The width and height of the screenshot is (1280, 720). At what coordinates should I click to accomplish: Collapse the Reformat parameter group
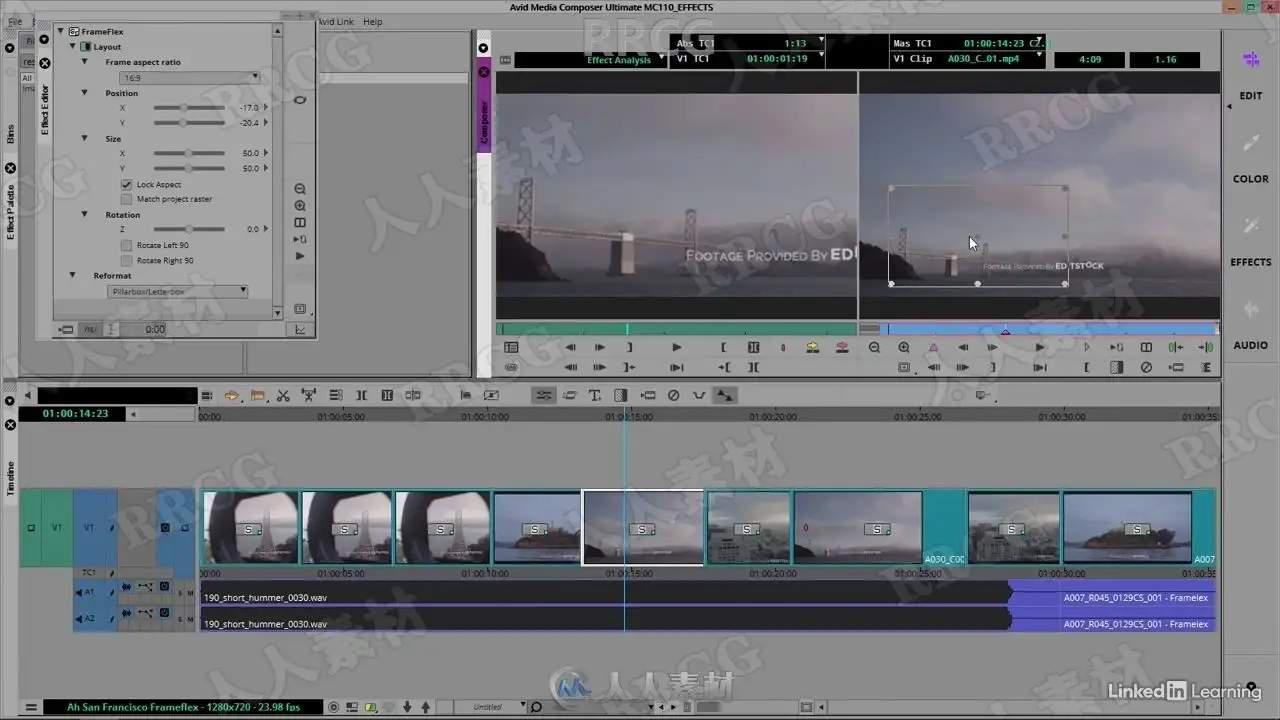73,276
